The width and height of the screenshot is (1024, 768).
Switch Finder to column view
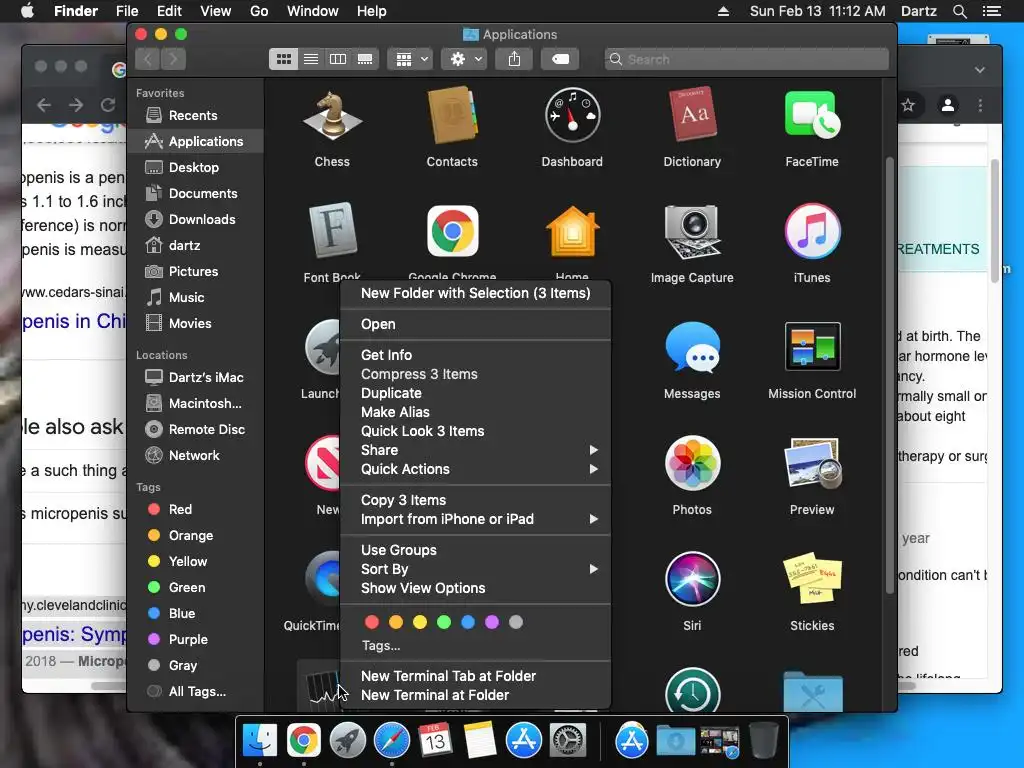point(338,59)
